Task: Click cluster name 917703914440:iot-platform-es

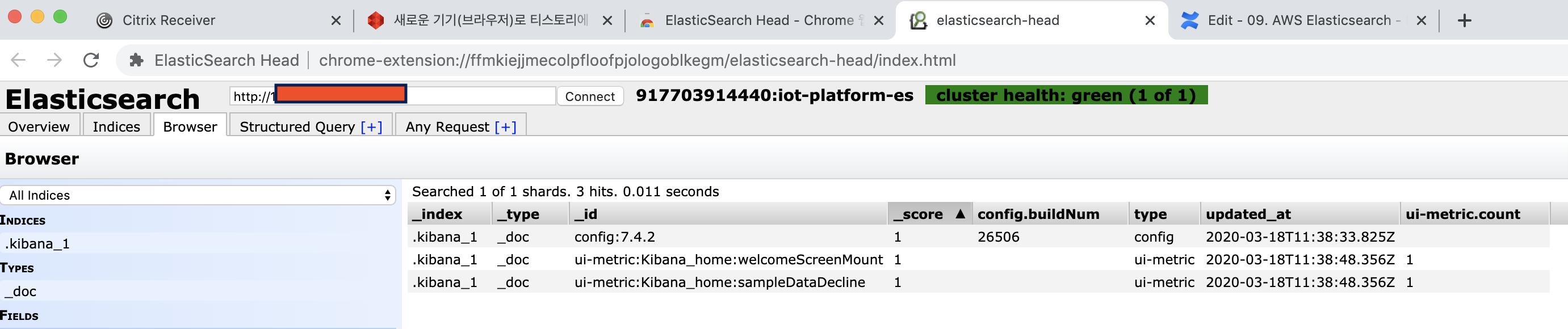Action: [x=774, y=95]
